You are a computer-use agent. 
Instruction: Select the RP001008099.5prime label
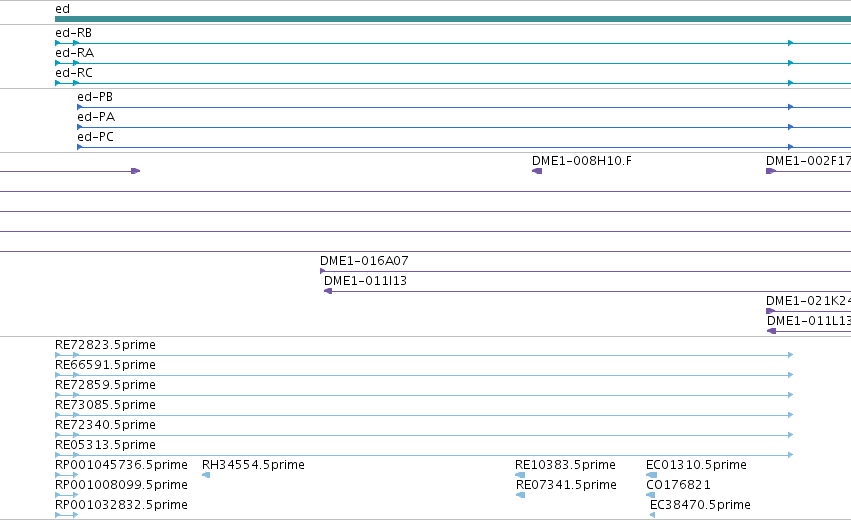pos(122,485)
